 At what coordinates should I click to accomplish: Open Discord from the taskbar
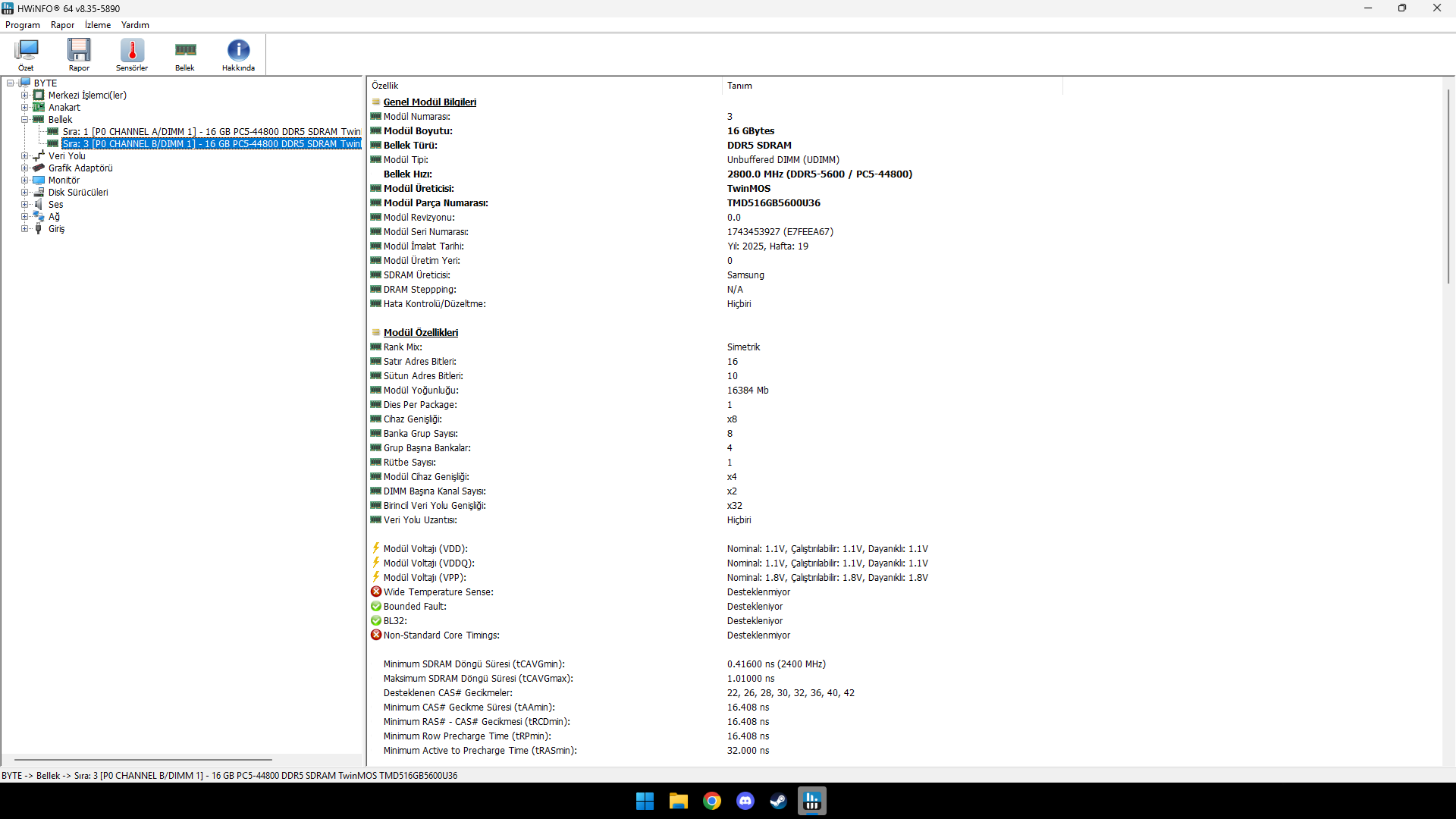click(745, 801)
